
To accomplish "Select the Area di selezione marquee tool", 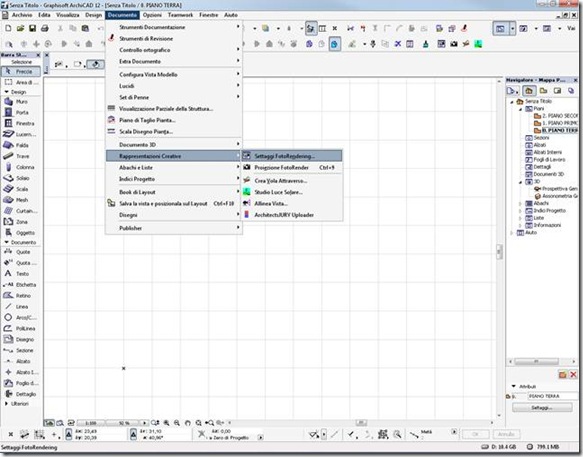I will [x=21, y=82].
